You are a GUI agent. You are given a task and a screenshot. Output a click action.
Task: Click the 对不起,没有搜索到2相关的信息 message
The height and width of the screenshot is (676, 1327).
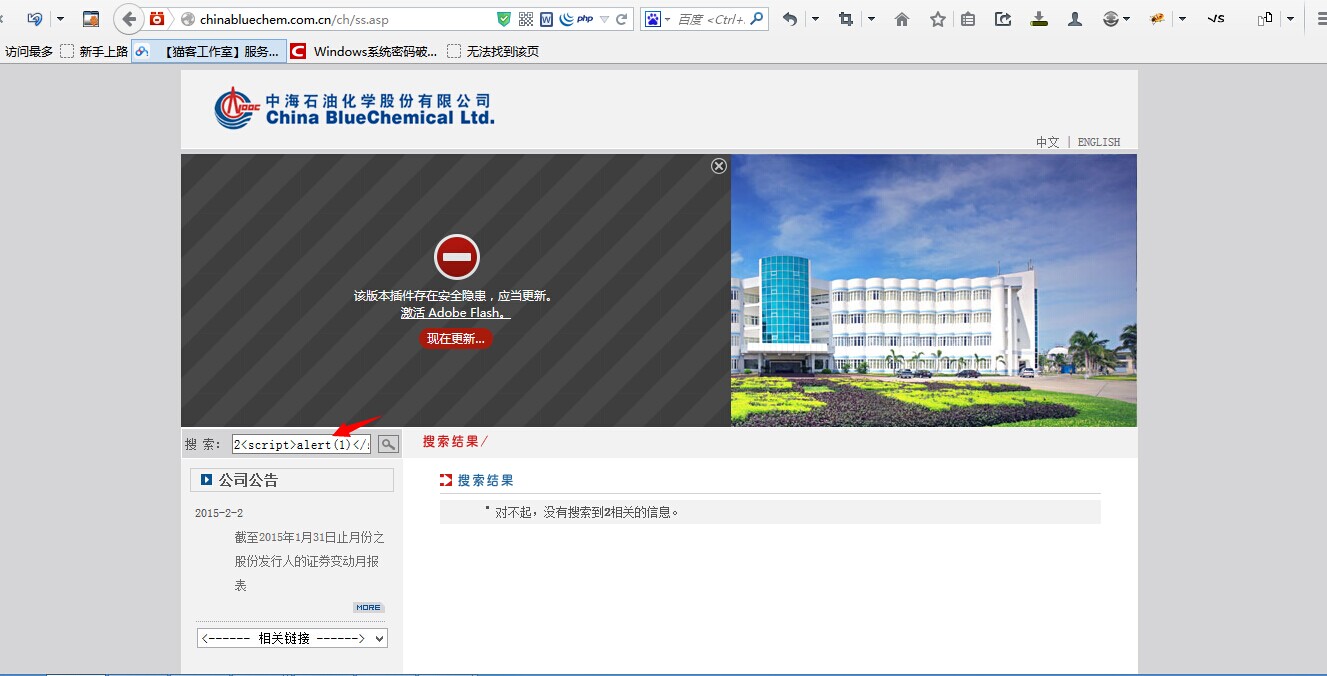[x=587, y=512]
